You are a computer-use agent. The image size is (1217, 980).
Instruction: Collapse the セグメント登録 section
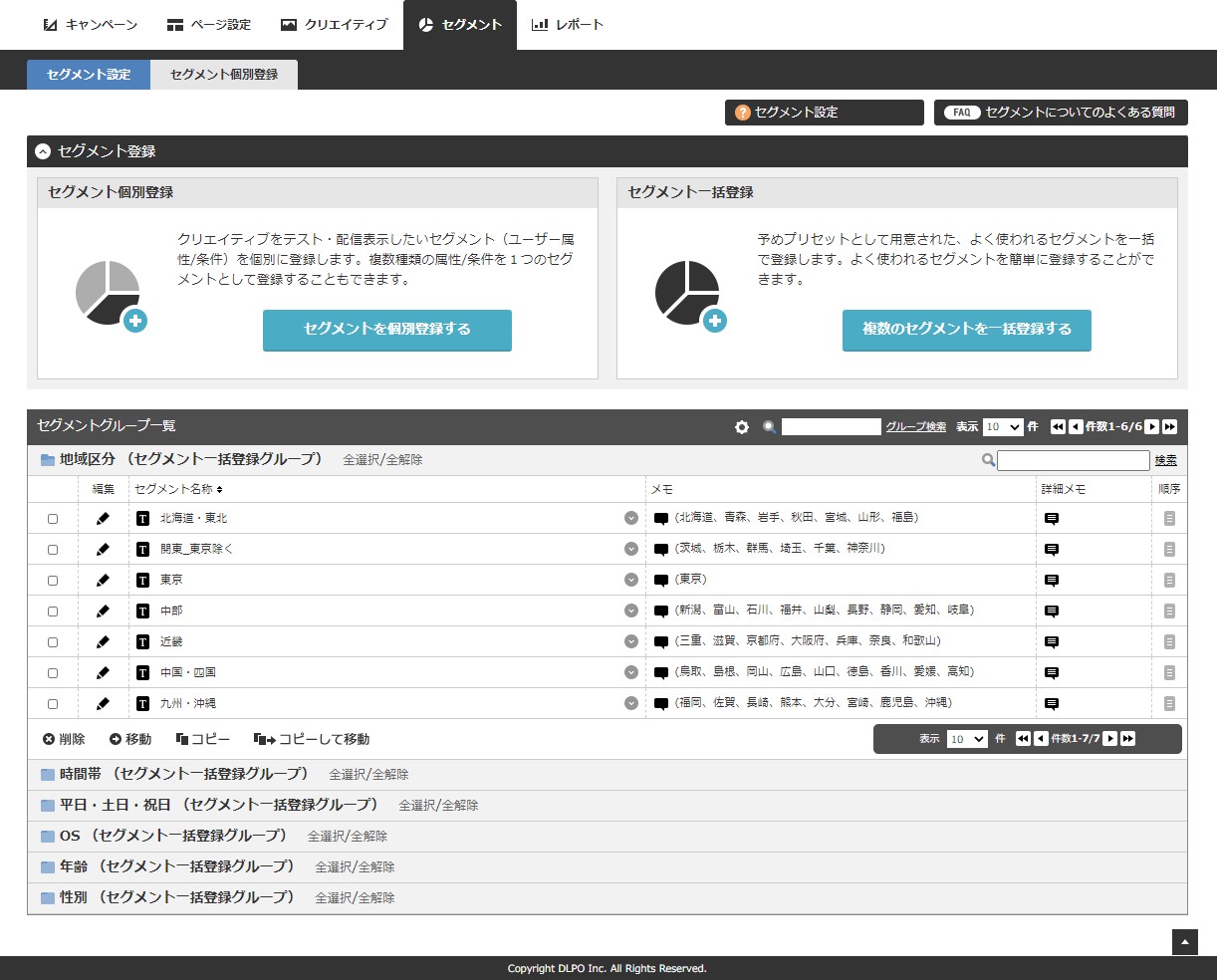coord(43,152)
